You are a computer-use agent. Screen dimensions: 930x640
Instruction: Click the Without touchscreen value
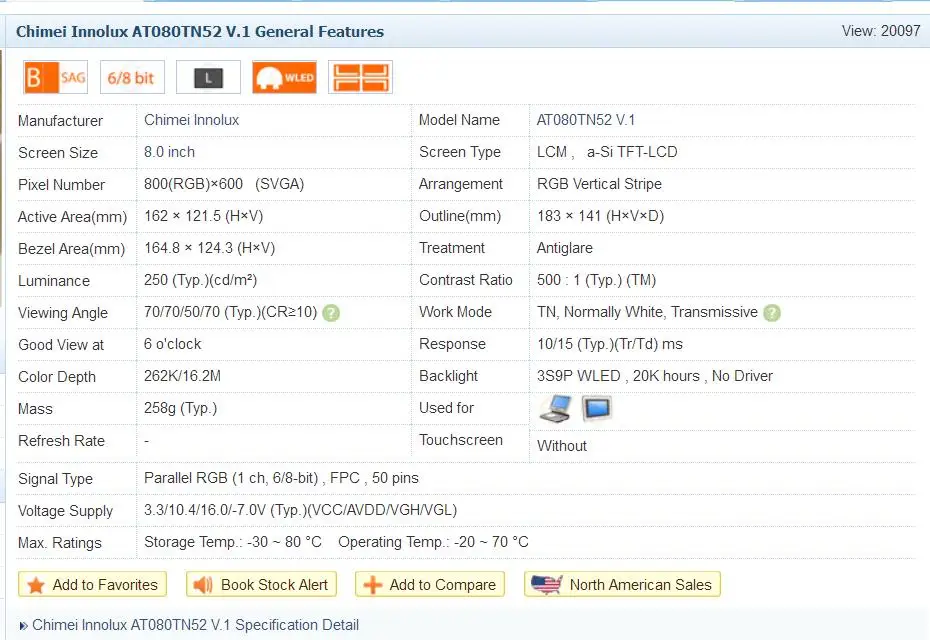(562, 446)
